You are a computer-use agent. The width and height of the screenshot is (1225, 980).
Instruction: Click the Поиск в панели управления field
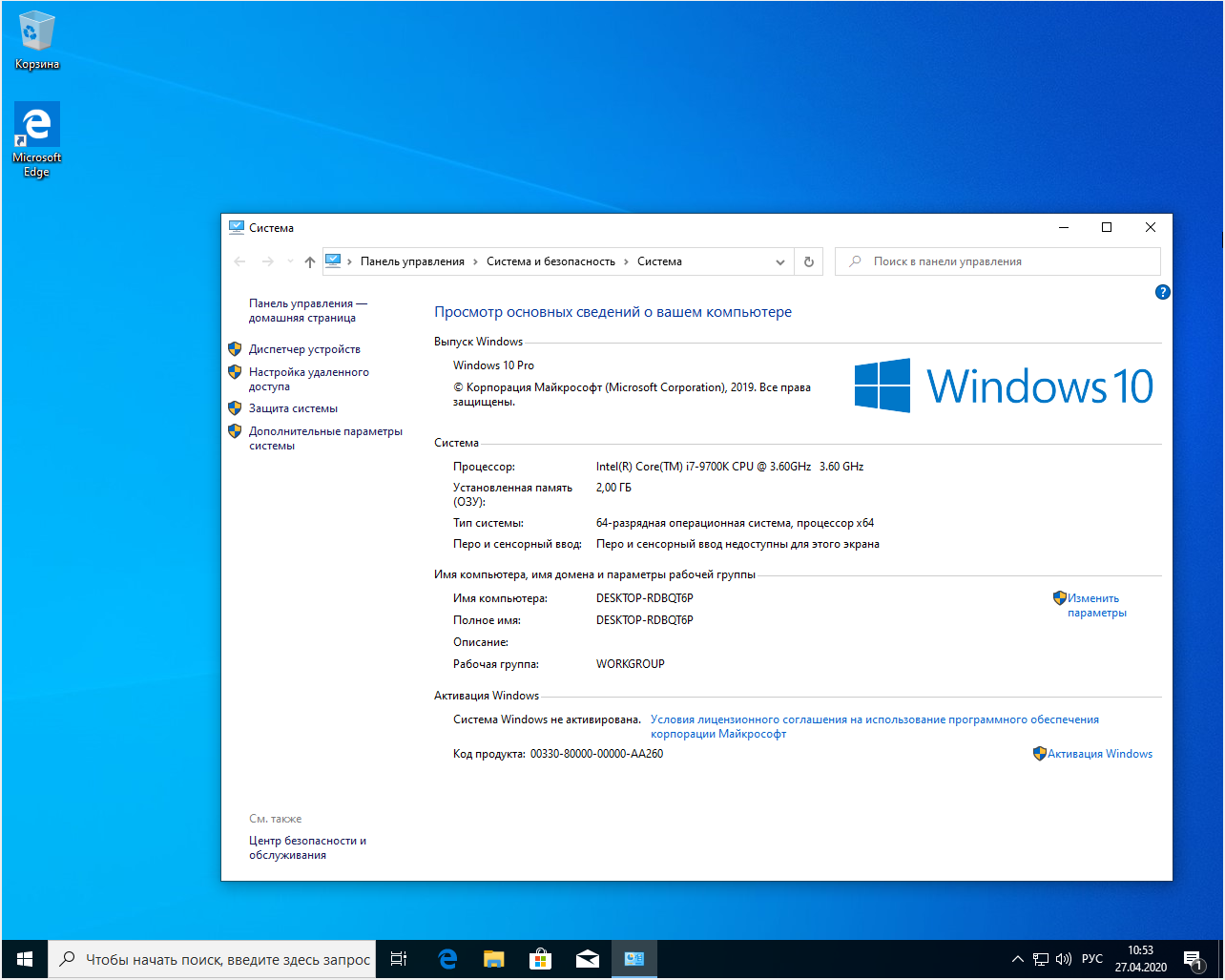coord(998,261)
